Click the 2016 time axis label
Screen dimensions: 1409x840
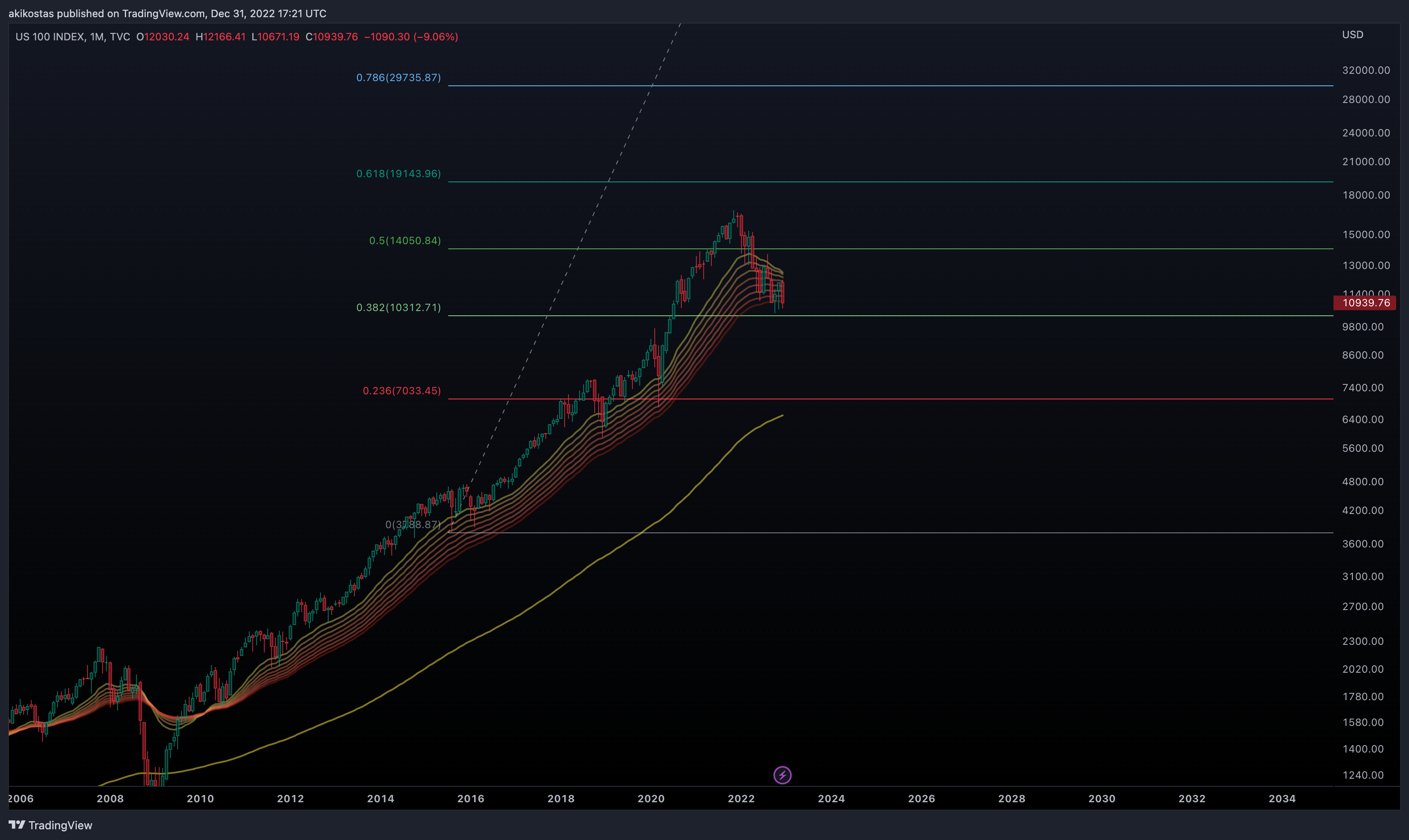471,799
